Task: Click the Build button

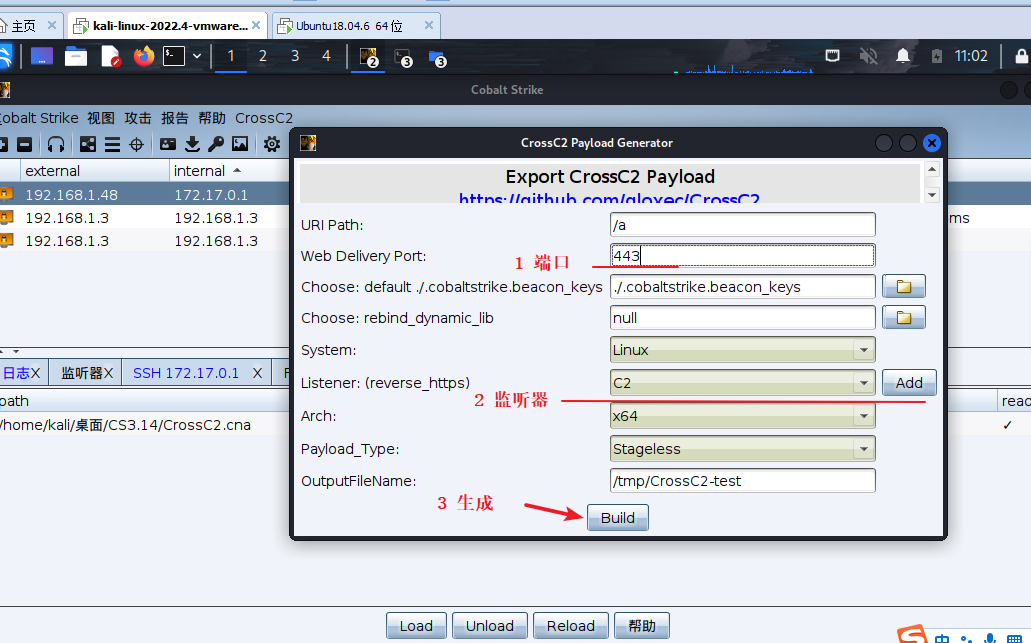Action: pos(617,517)
